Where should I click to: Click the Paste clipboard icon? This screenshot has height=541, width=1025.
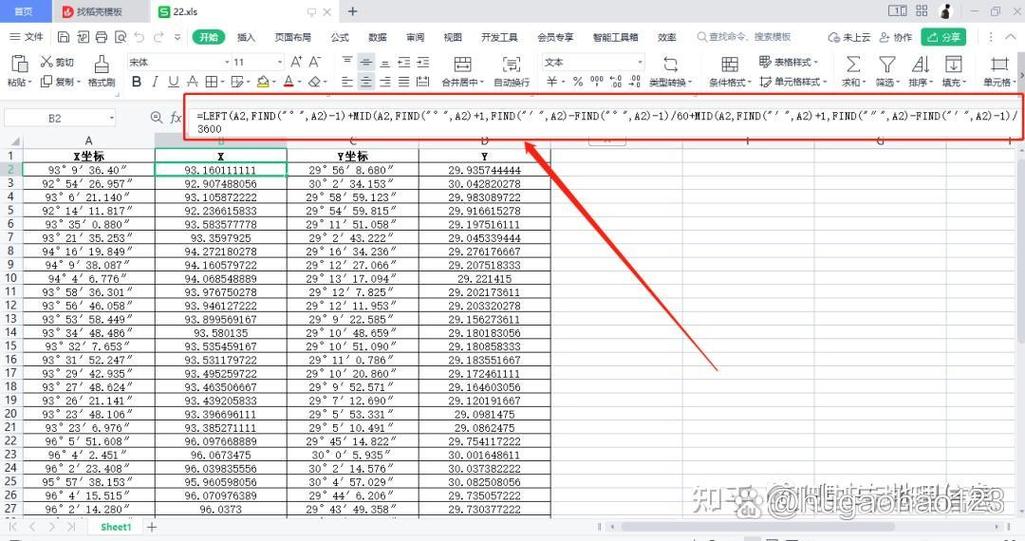(20, 63)
